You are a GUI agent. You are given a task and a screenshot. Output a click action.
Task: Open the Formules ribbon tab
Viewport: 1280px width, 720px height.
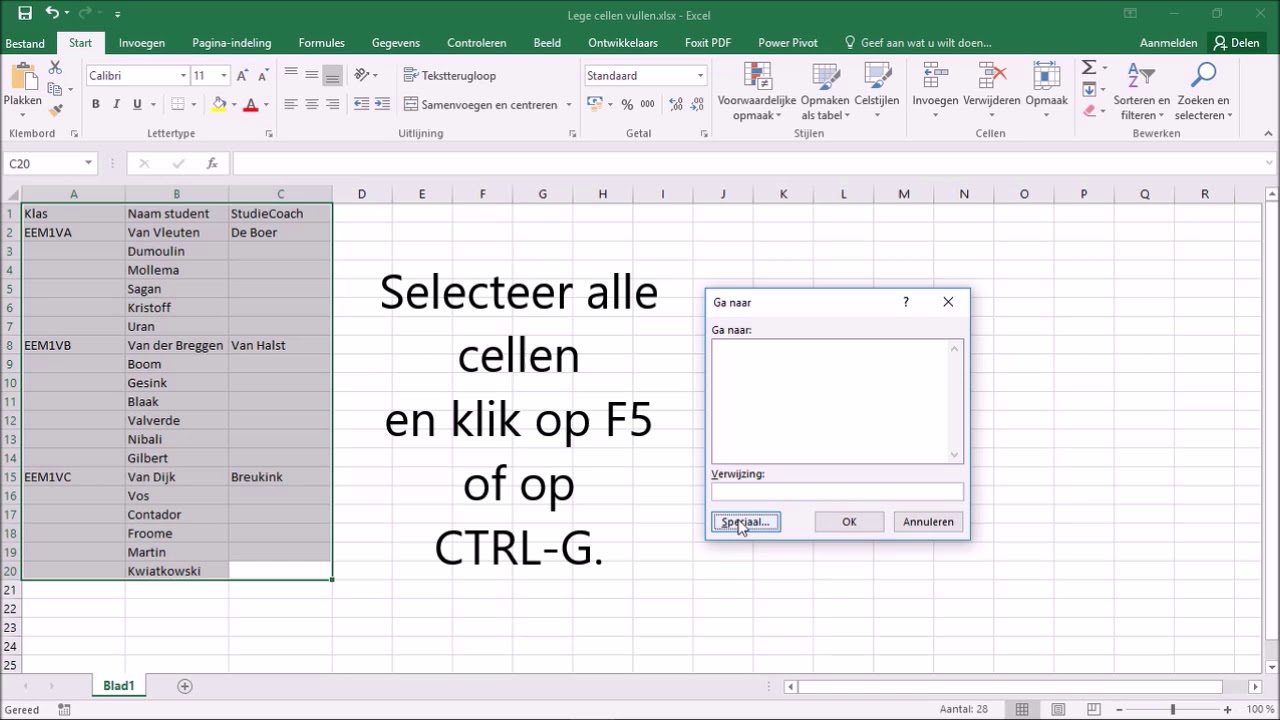[322, 43]
